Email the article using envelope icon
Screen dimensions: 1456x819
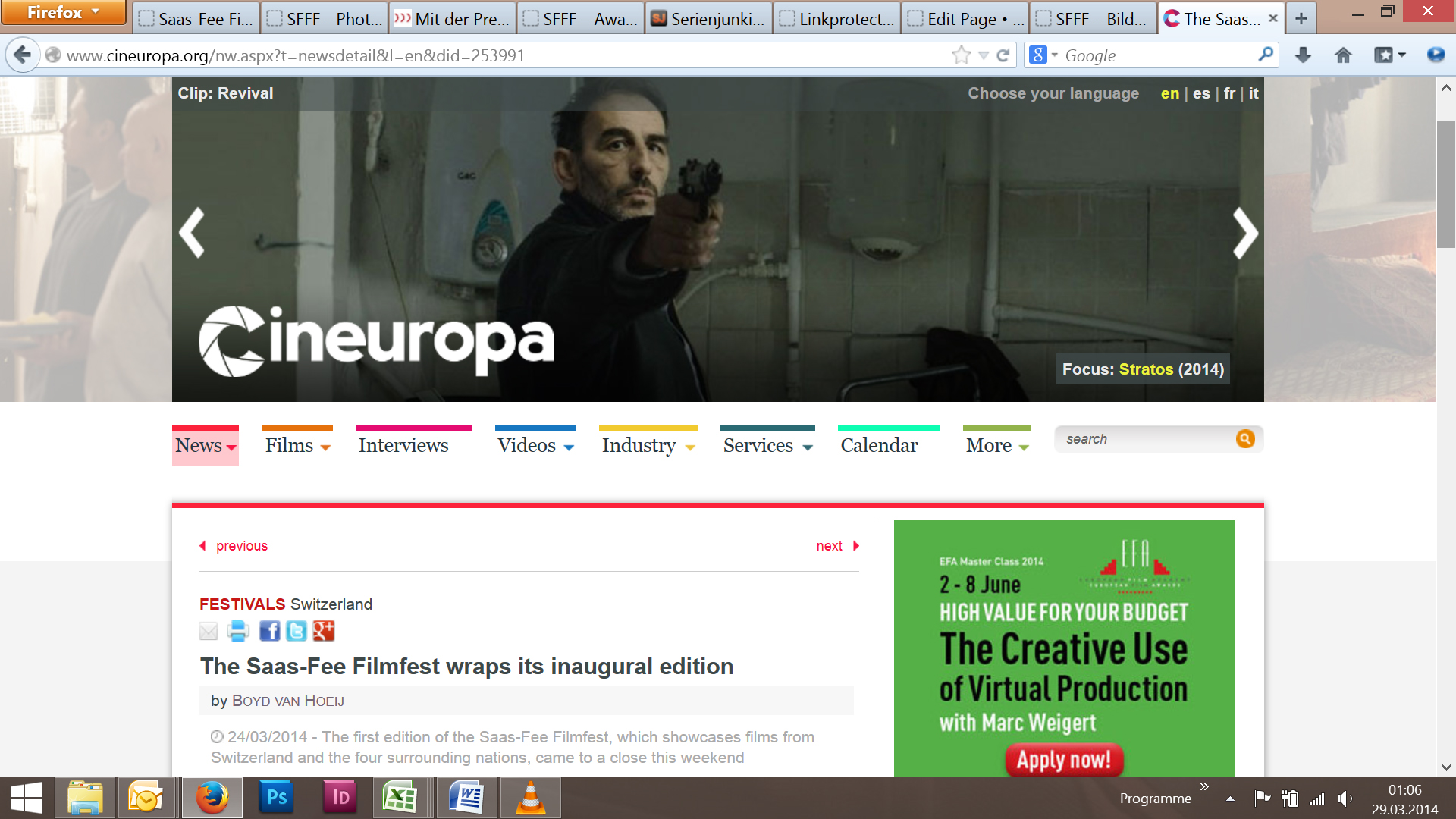209,631
